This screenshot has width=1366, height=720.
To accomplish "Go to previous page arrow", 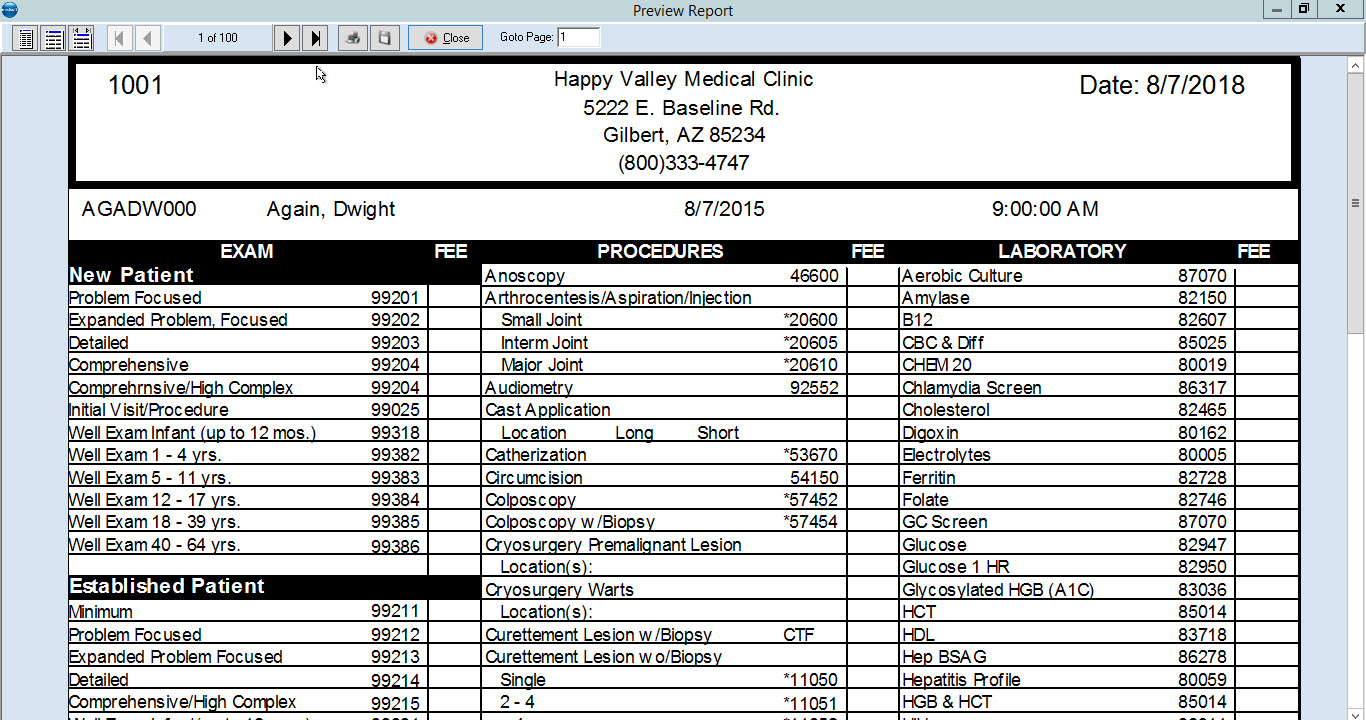I will click(x=148, y=38).
